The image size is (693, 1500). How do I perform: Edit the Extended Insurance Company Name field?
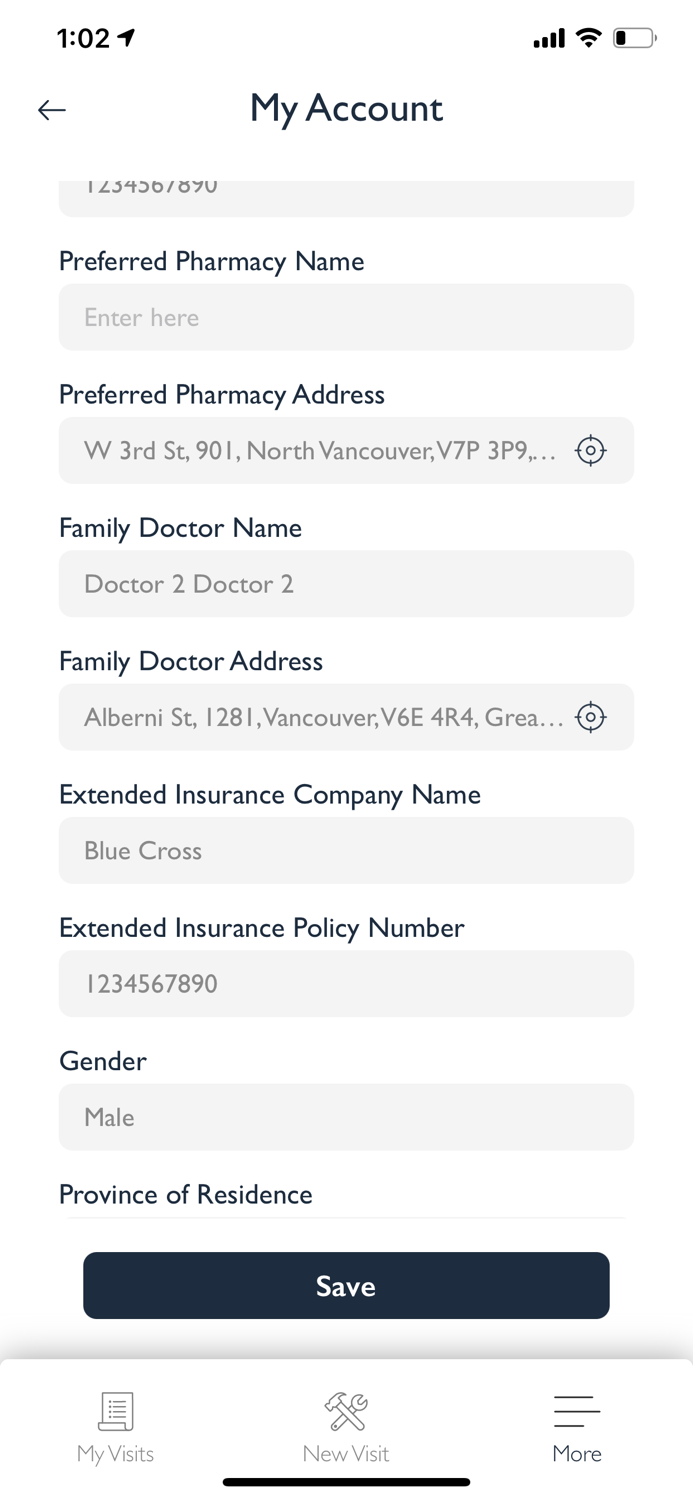tap(346, 851)
